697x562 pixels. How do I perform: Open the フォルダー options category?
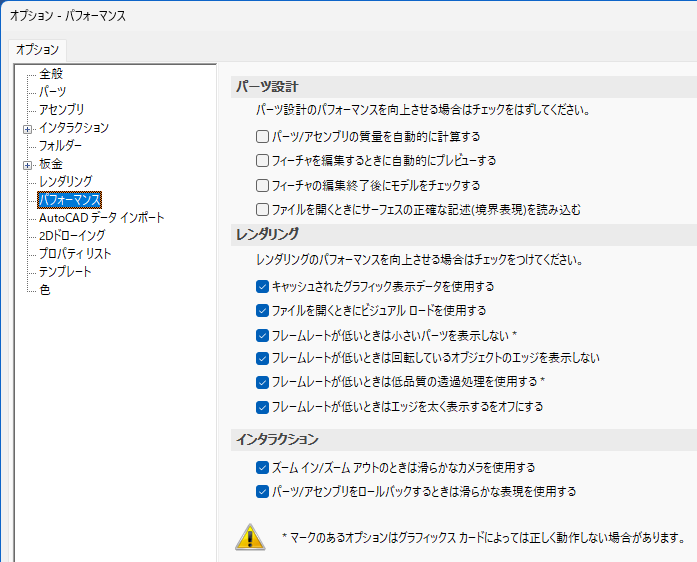click(x=60, y=146)
